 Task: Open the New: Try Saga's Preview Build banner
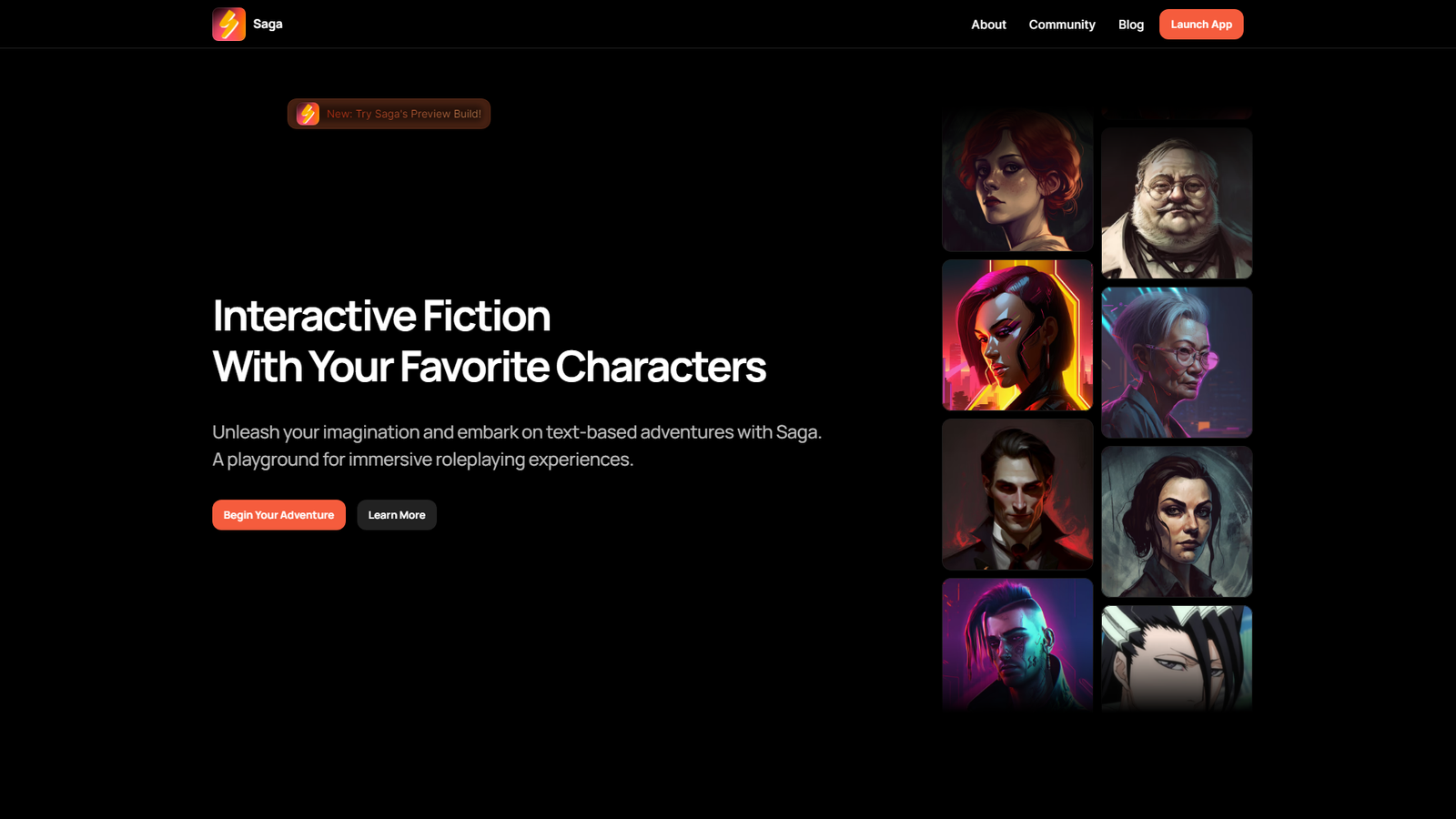coord(389,114)
